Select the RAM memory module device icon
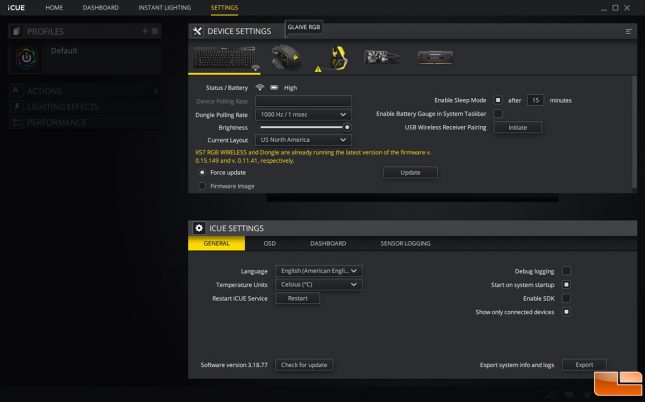The image size is (645, 402). click(x=435, y=57)
